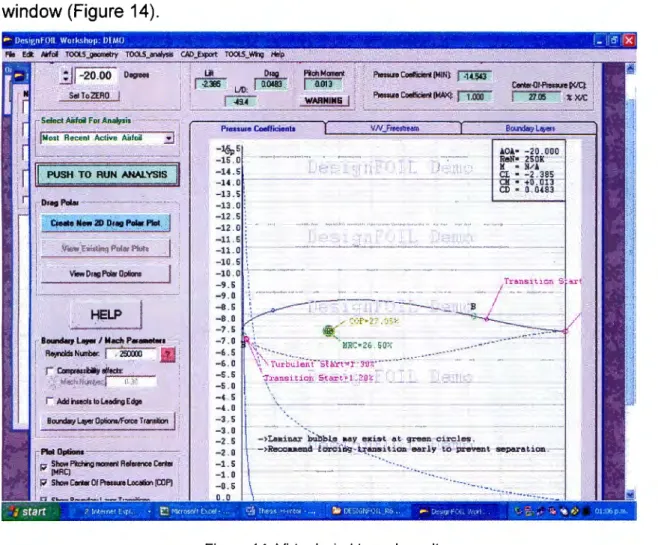Image resolution: width=658 pixels, height=545 pixels.
Task: Open the TOOLS_Wing menu
Action: click(x=244, y=55)
